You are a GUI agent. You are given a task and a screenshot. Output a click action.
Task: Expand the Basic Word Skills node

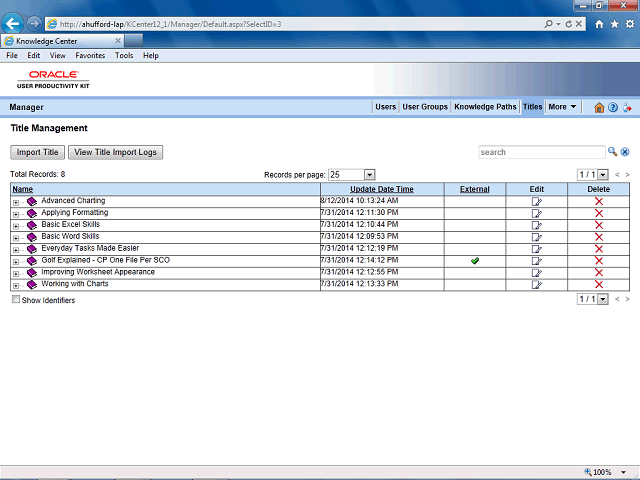[x=16, y=238]
